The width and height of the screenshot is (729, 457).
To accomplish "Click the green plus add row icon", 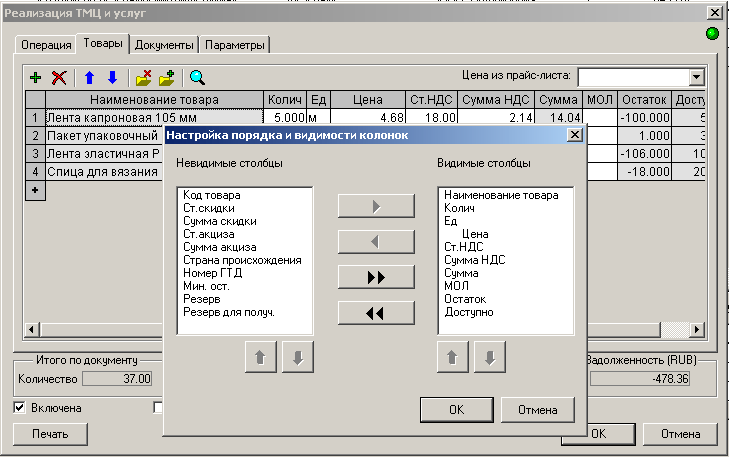I will [35, 78].
